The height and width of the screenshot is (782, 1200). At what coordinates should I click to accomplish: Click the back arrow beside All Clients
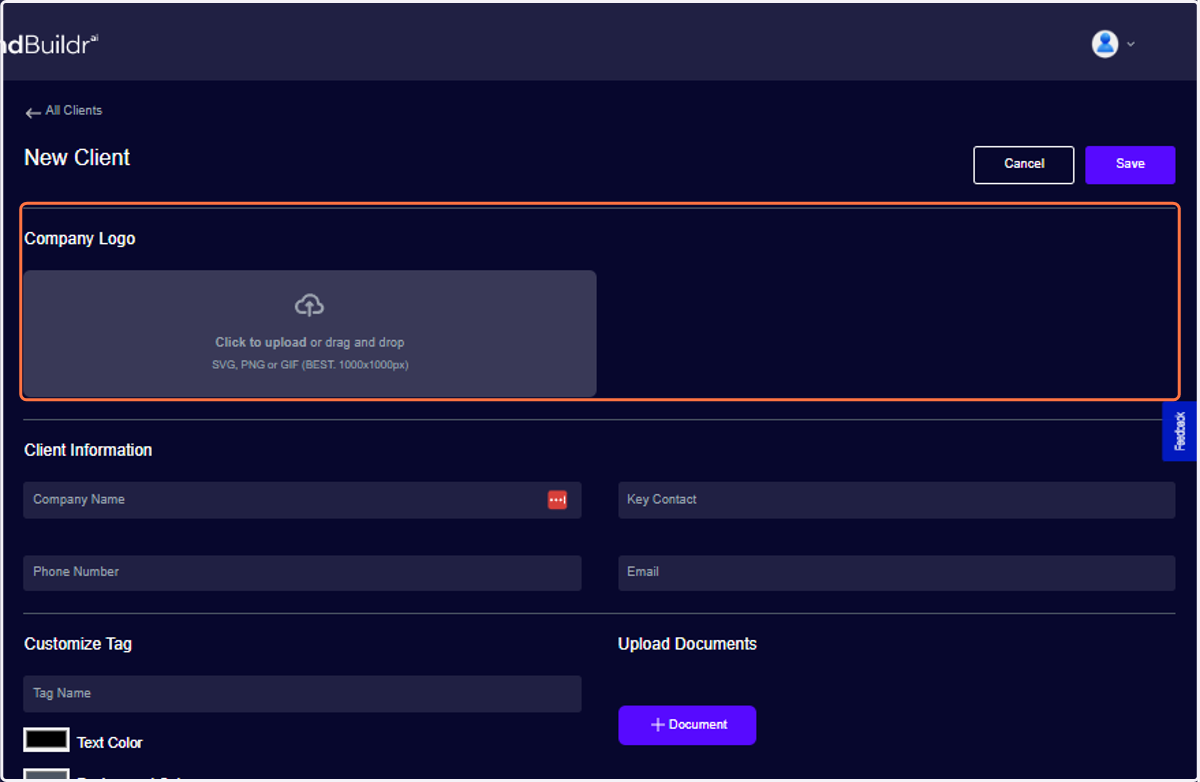tap(33, 113)
